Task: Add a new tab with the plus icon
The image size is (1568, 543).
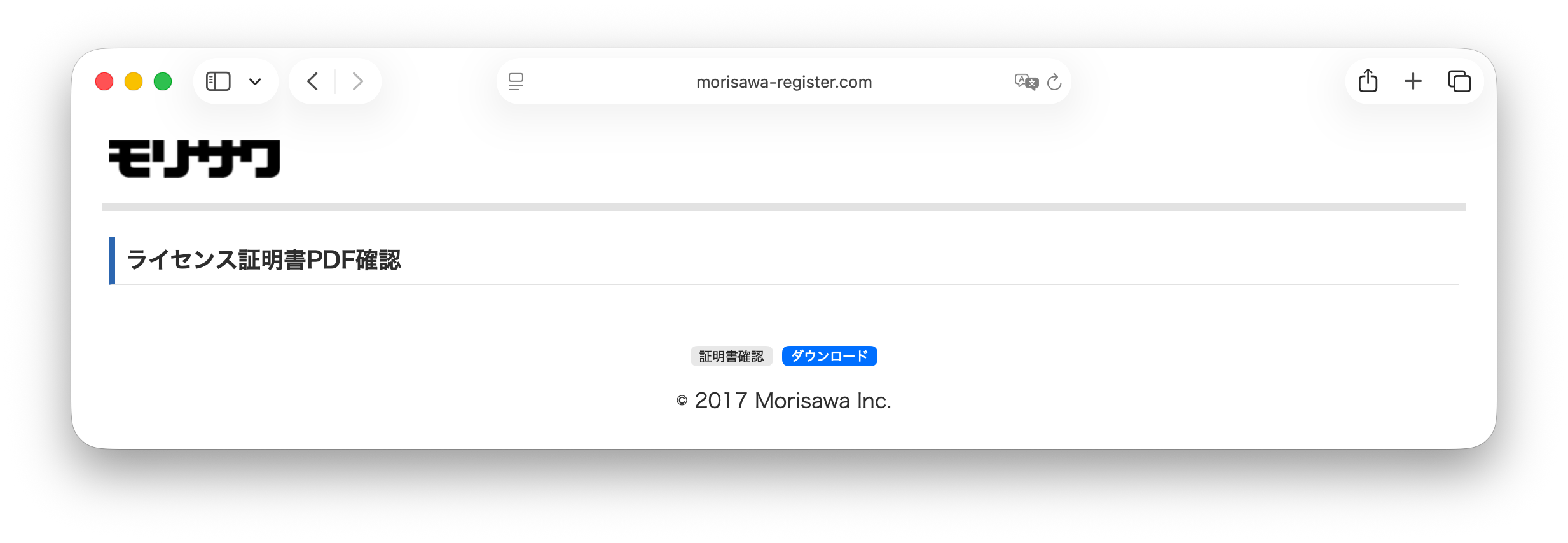Action: tap(1413, 81)
